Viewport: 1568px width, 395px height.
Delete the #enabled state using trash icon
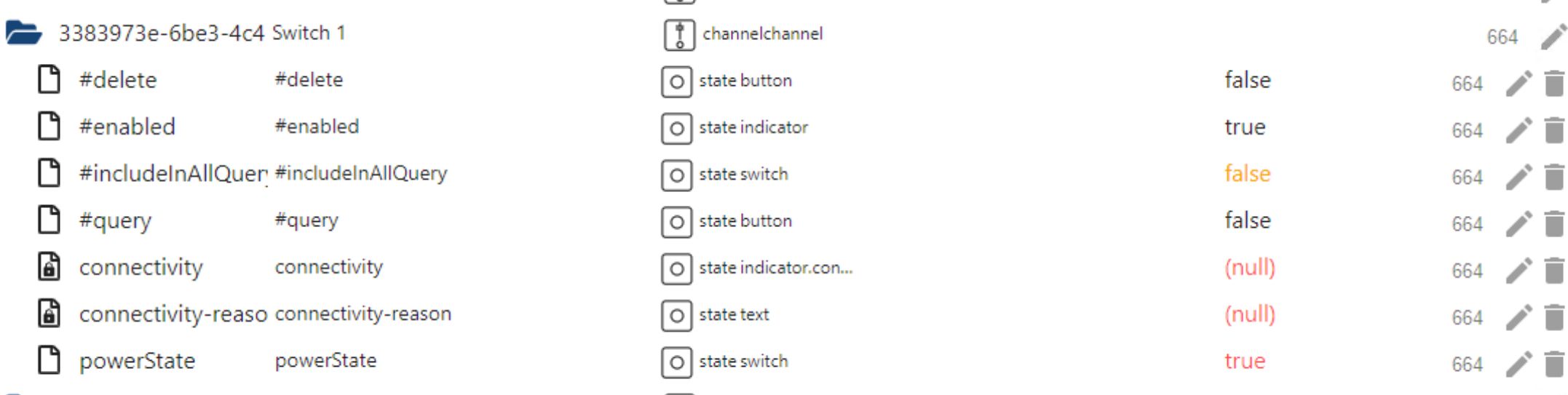pyautogui.click(x=1554, y=130)
